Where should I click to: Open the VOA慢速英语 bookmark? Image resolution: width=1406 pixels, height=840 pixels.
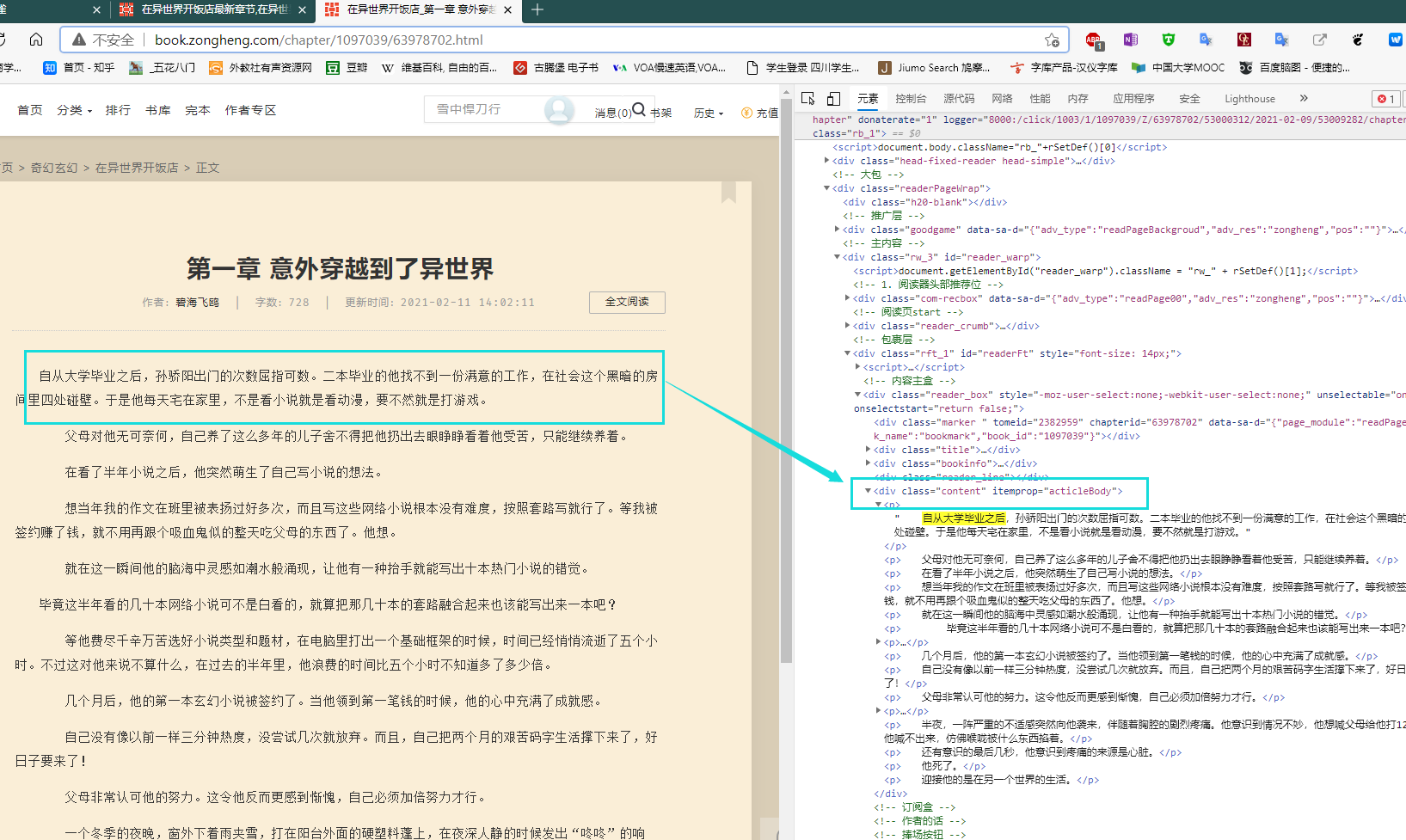[x=669, y=67]
